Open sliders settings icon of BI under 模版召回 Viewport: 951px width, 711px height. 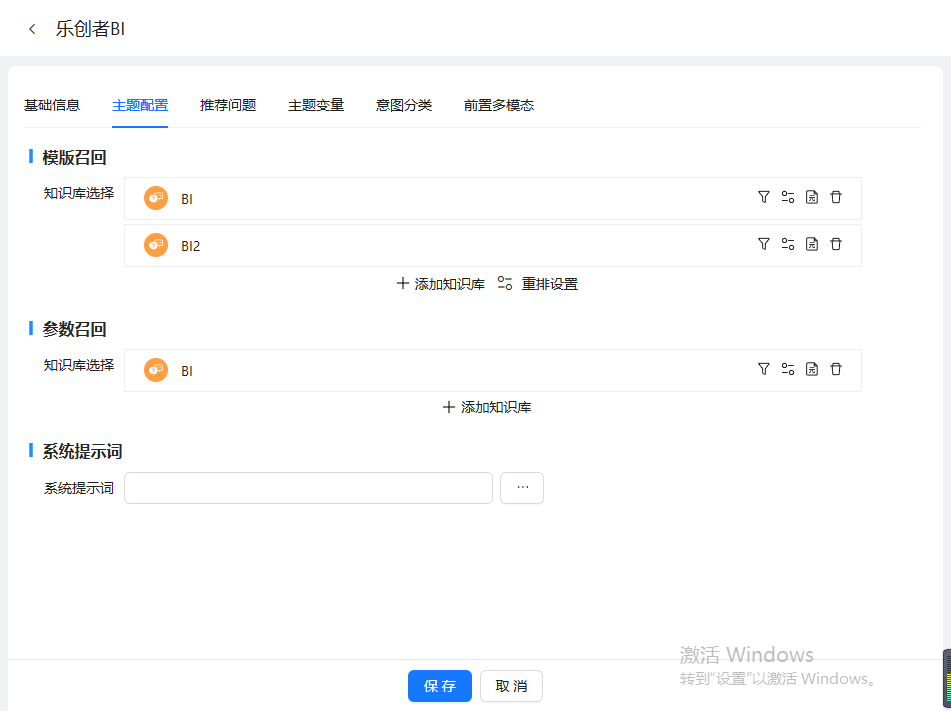[x=788, y=198]
